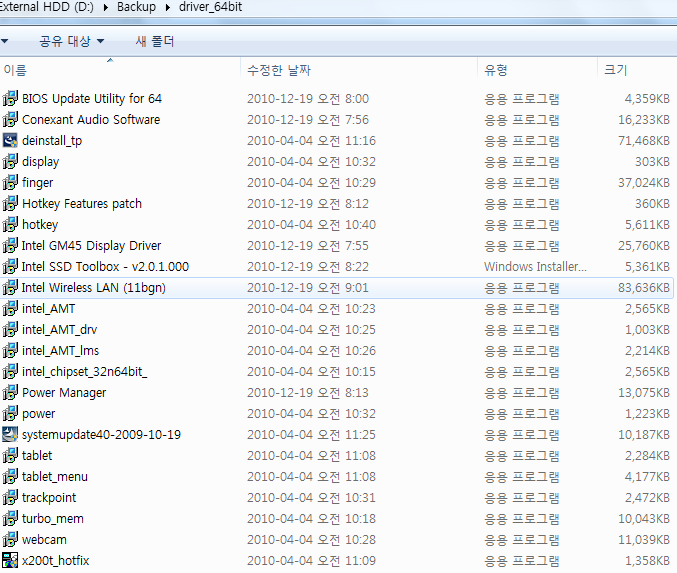Navigate to the Backup breadcrumb folder

click(x=136, y=7)
